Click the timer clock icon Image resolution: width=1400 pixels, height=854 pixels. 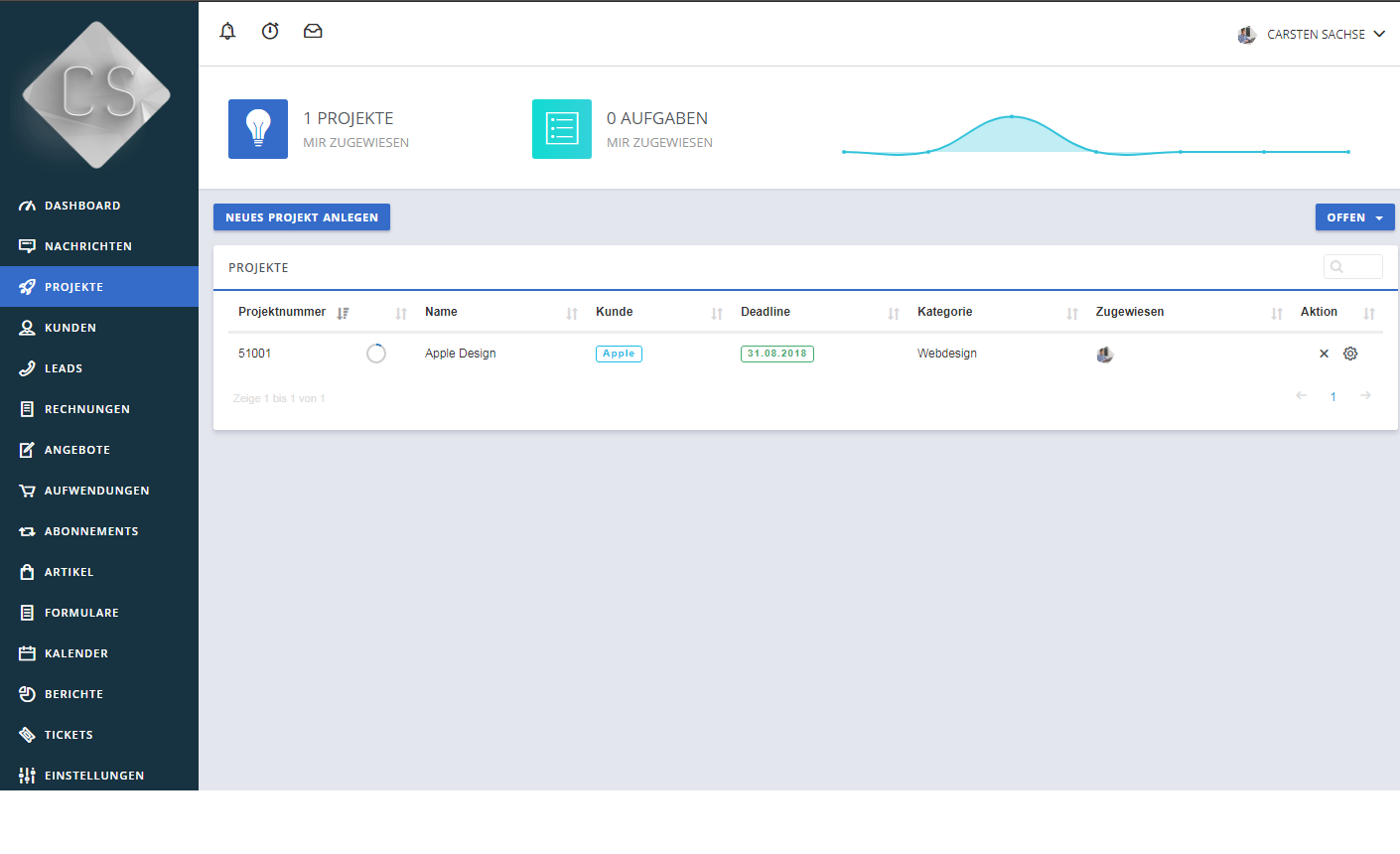(x=270, y=32)
